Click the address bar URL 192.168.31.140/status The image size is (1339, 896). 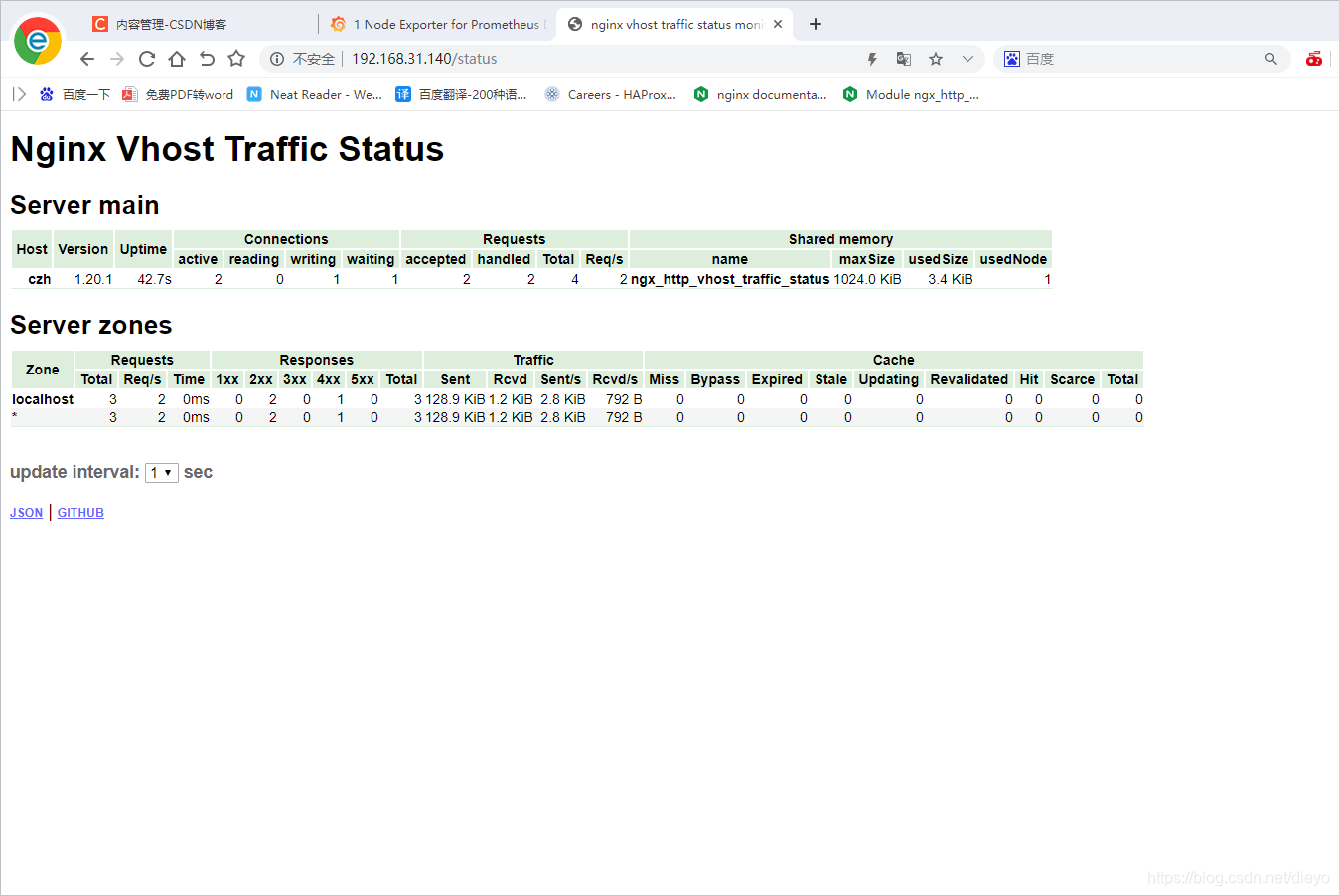pyautogui.click(x=424, y=59)
